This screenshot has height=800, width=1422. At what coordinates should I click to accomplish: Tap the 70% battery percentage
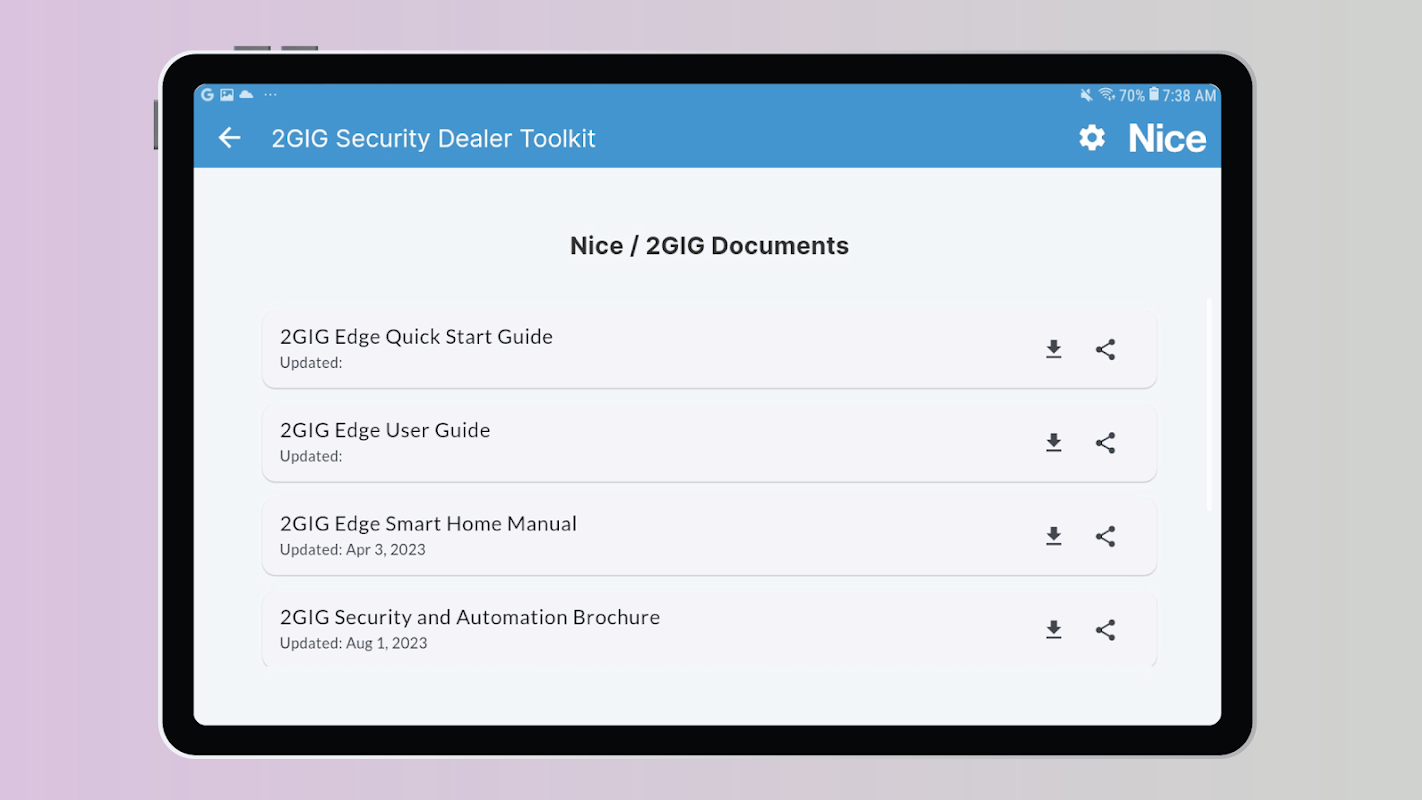click(1132, 96)
